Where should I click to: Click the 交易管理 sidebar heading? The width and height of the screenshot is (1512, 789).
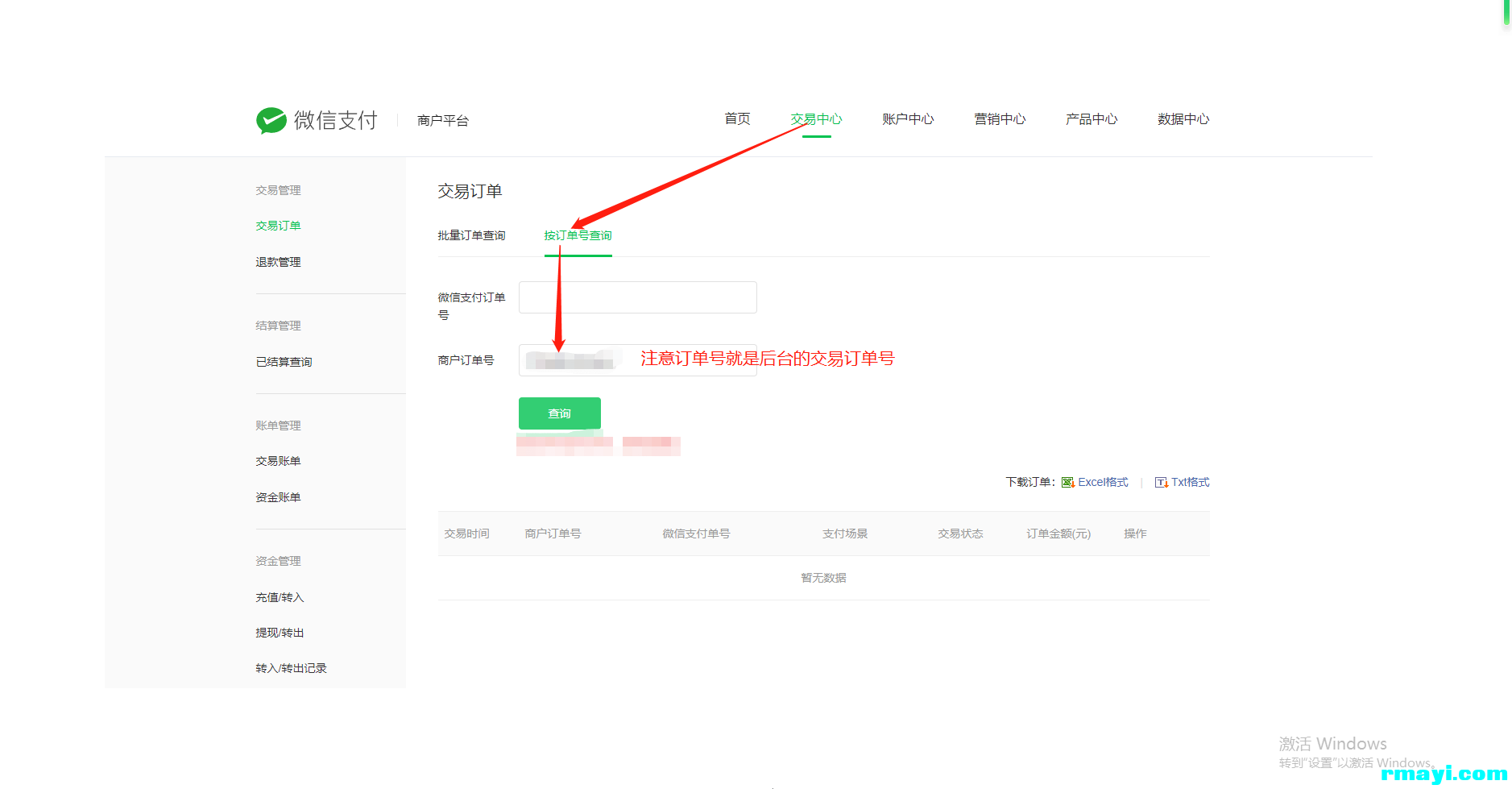point(278,190)
